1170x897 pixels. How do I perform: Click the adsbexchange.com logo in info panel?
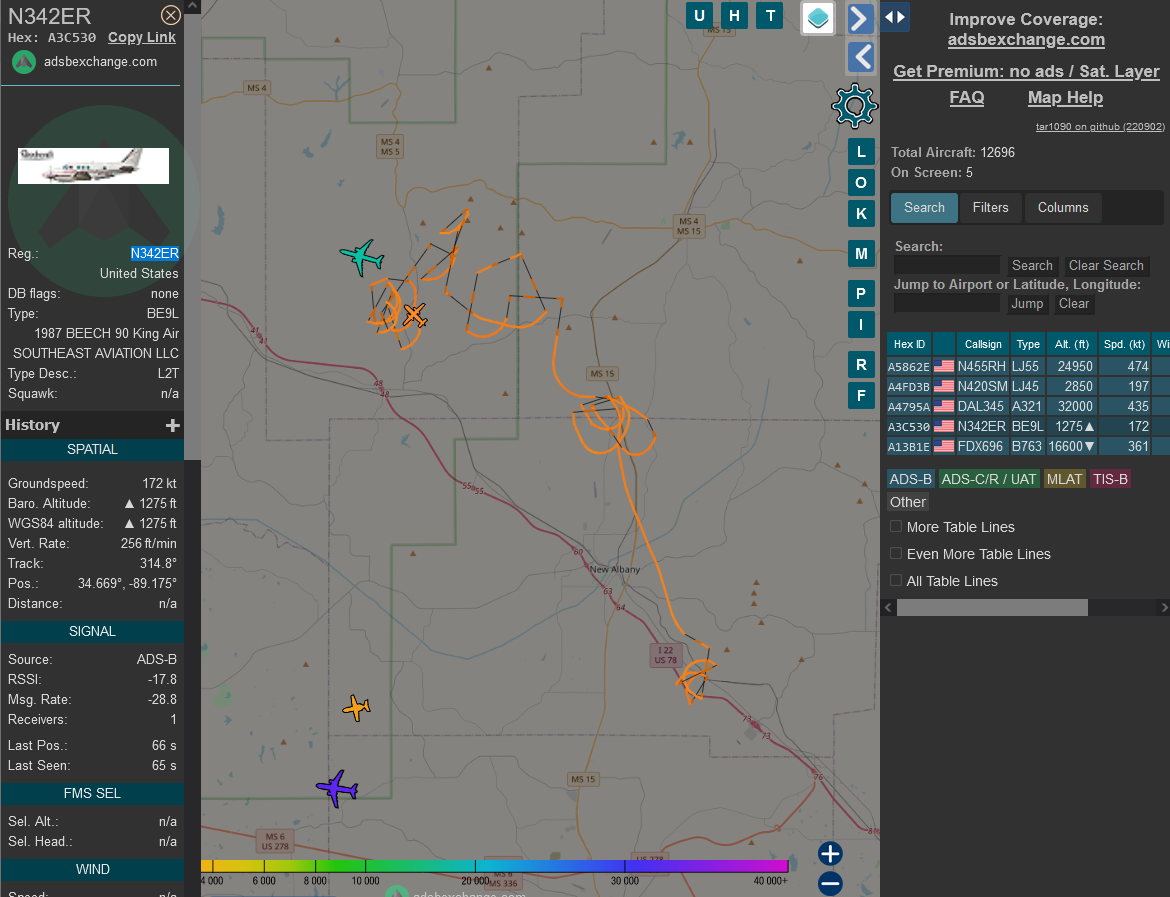[x=24, y=62]
